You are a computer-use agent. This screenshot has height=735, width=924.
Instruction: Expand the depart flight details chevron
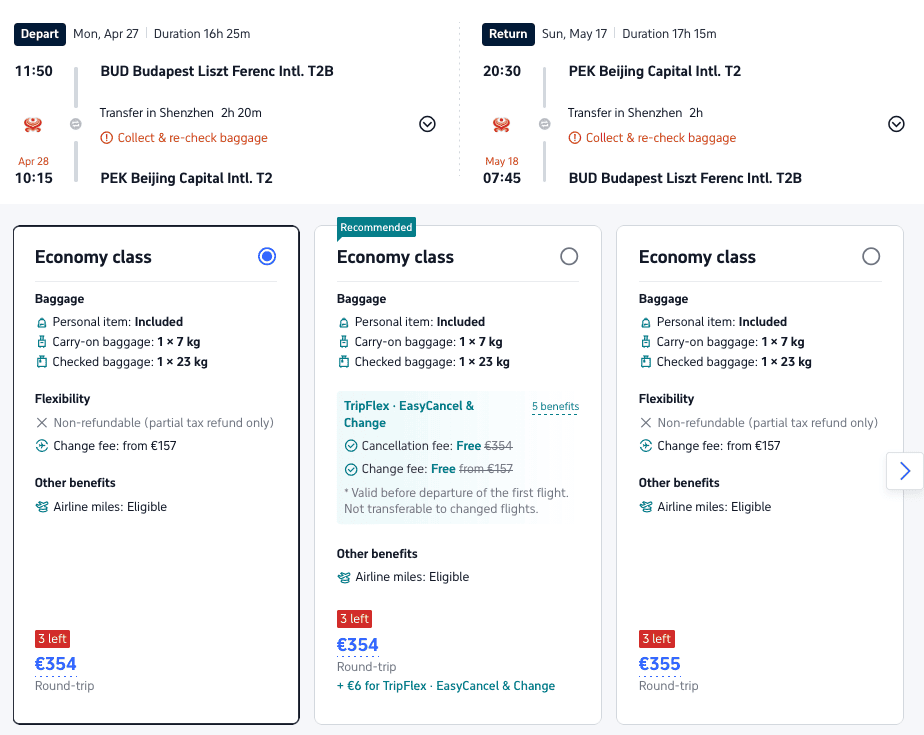427,124
